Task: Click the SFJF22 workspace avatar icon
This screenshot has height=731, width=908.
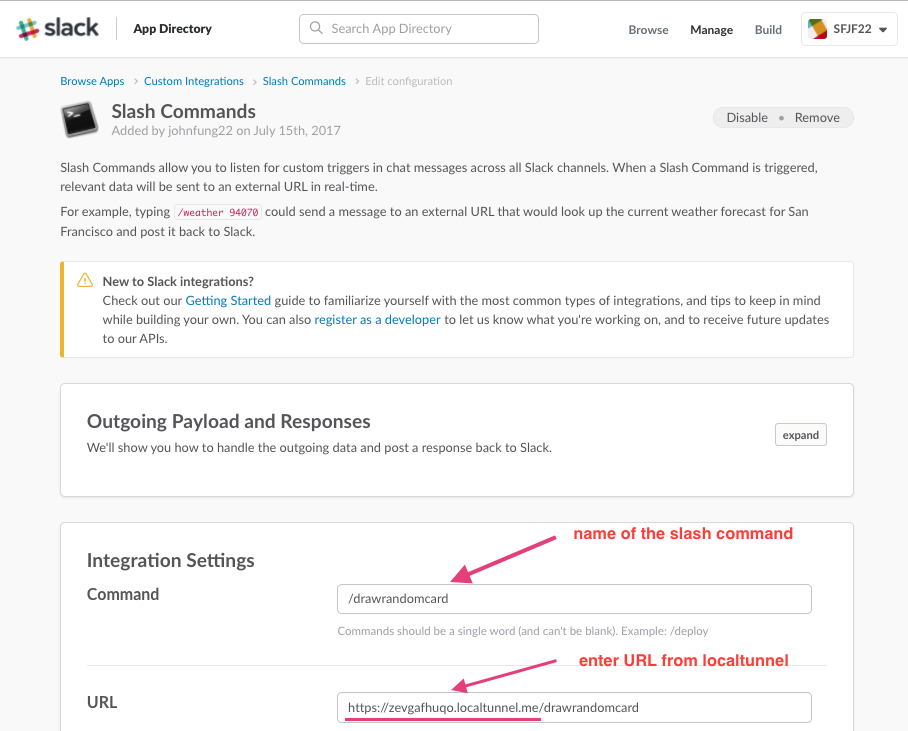Action: click(x=817, y=29)
